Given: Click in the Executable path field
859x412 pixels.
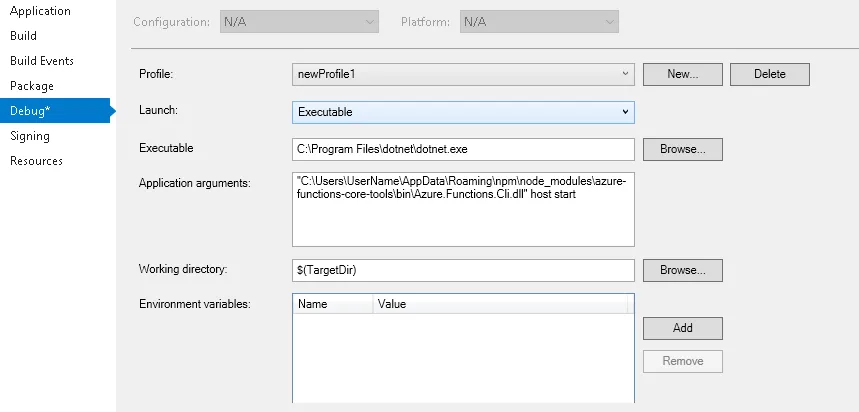Looking at the screenshot, I should [x=463, y=149].
